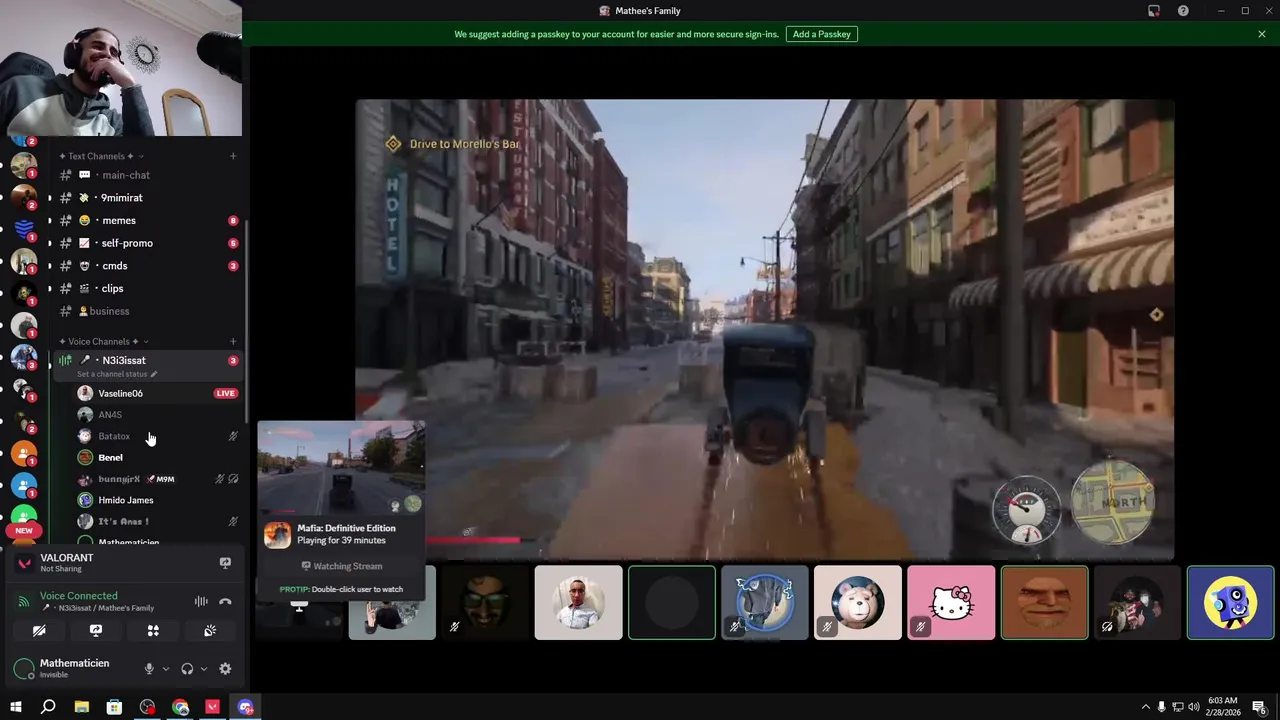Switch to OBS Studio on taskbar

(148, 707)
